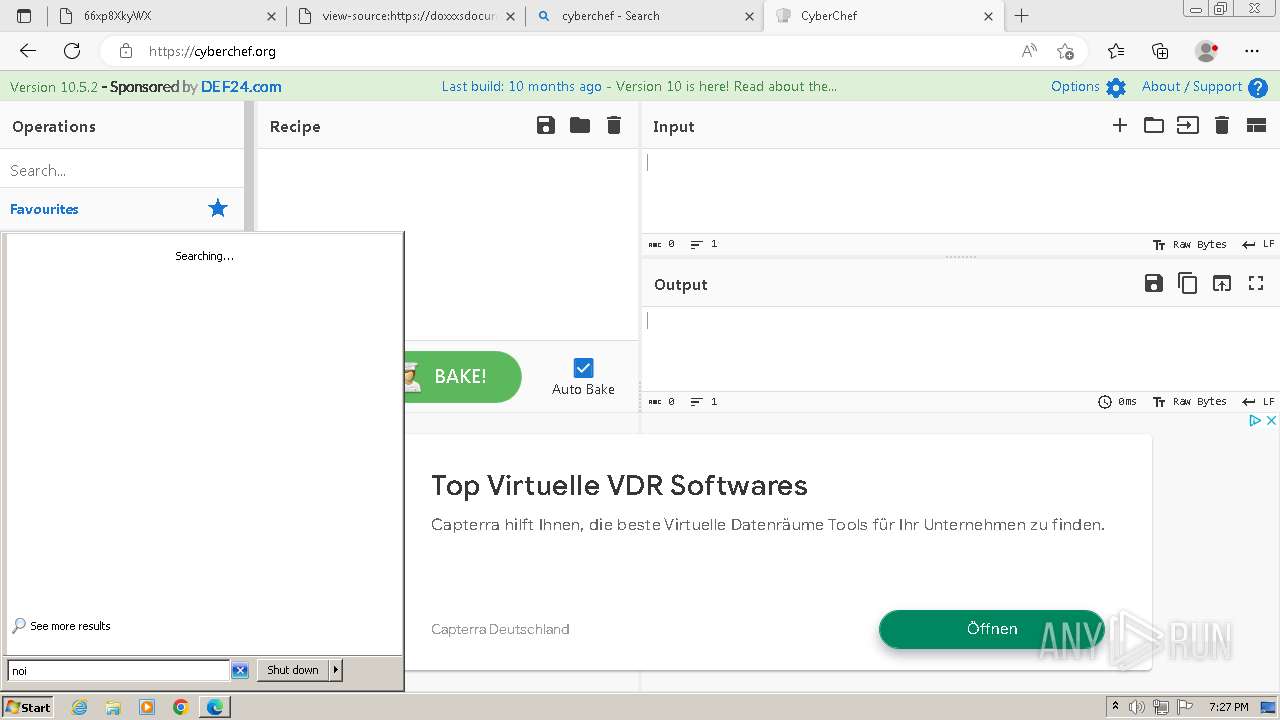Reset the pane layout
1280x720 pixels.
[1256, 125]
